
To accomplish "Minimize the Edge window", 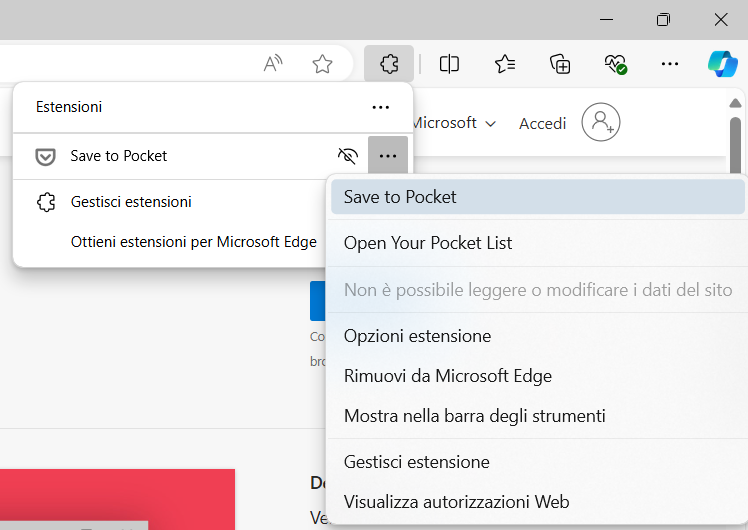I will point(606,20).
